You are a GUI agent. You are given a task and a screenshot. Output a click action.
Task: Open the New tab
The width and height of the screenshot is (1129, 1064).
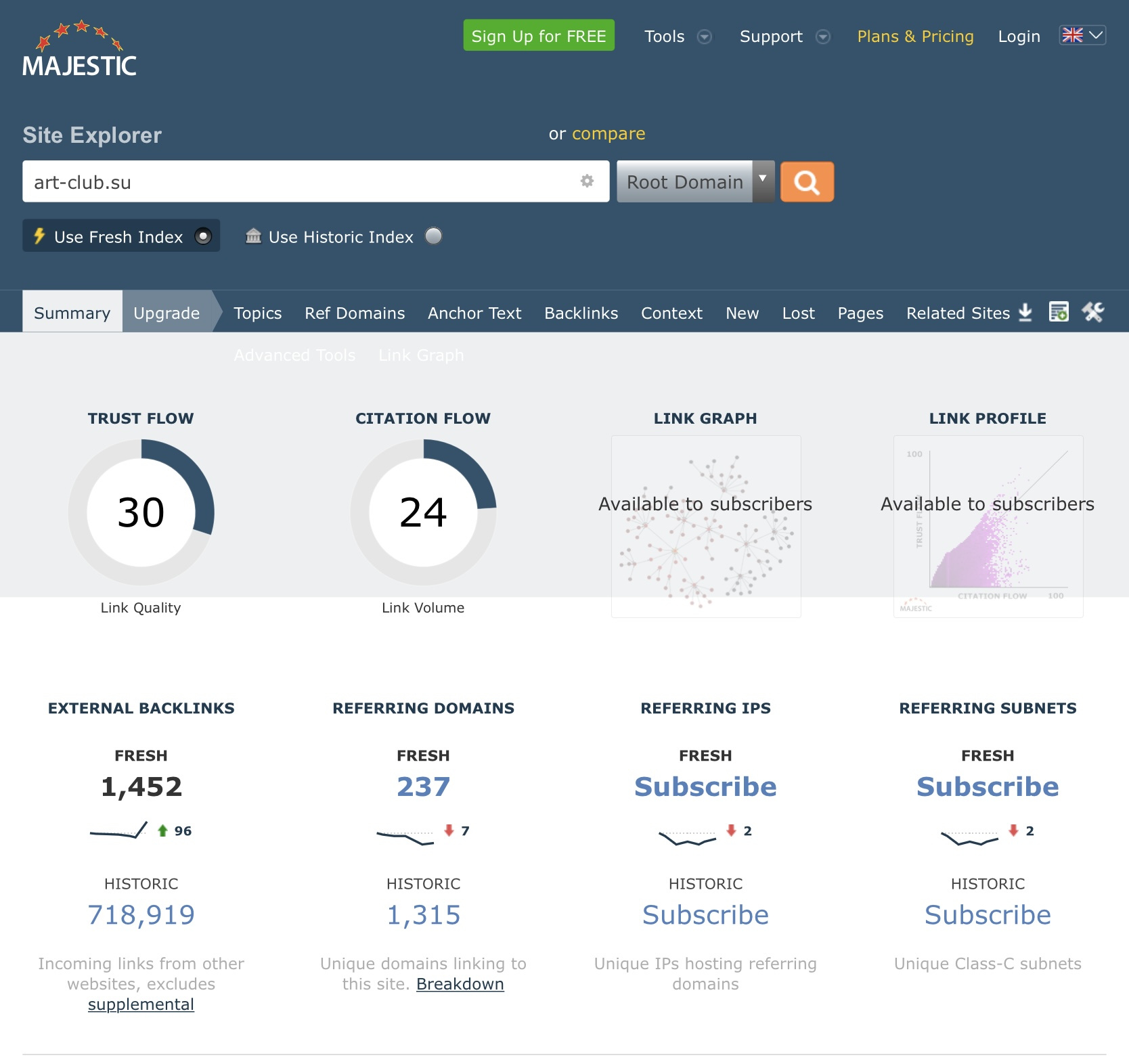742,313
